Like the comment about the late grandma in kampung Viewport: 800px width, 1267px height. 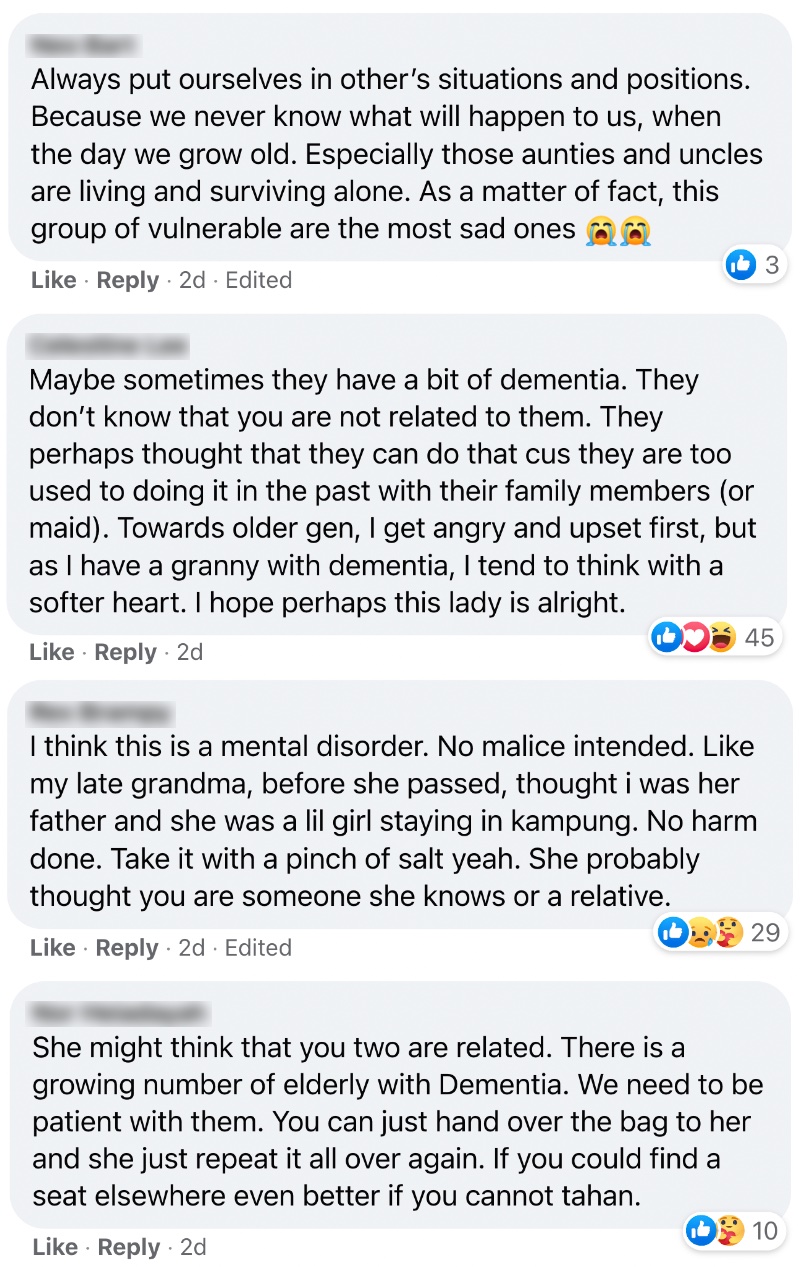(x=53, y=947)
